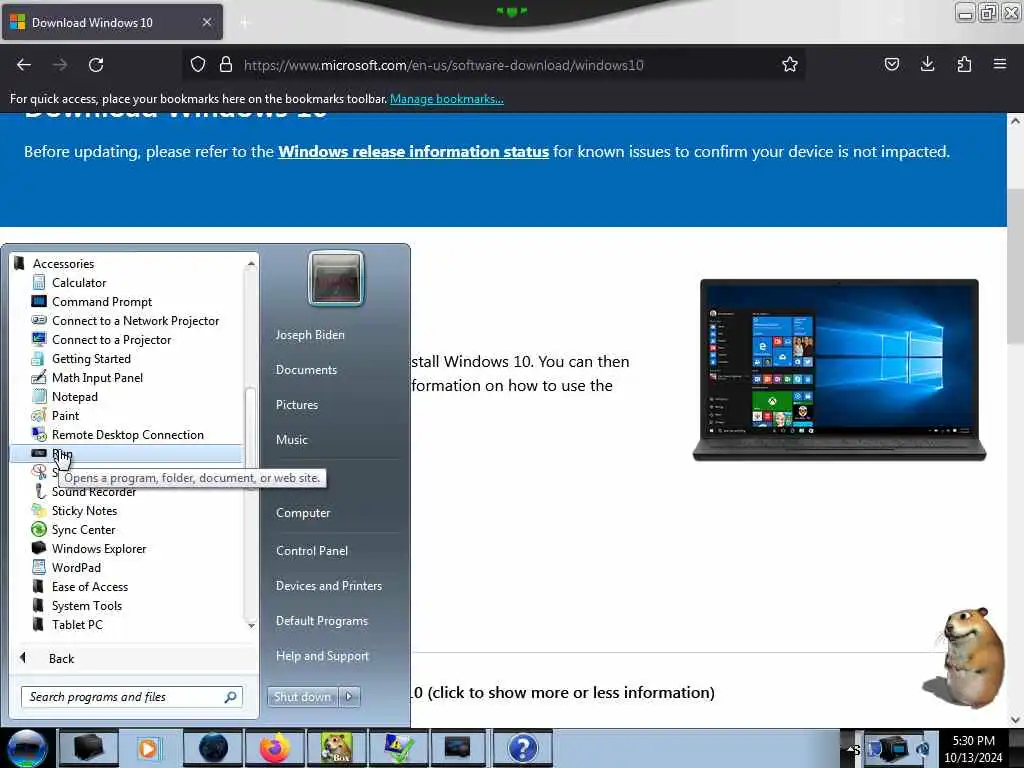Image resolution: width=1024 pixels, height=768 pixels.
Task: Expand the Tablet PC folder
Action: pyautogui.click(x=77, y=624)
